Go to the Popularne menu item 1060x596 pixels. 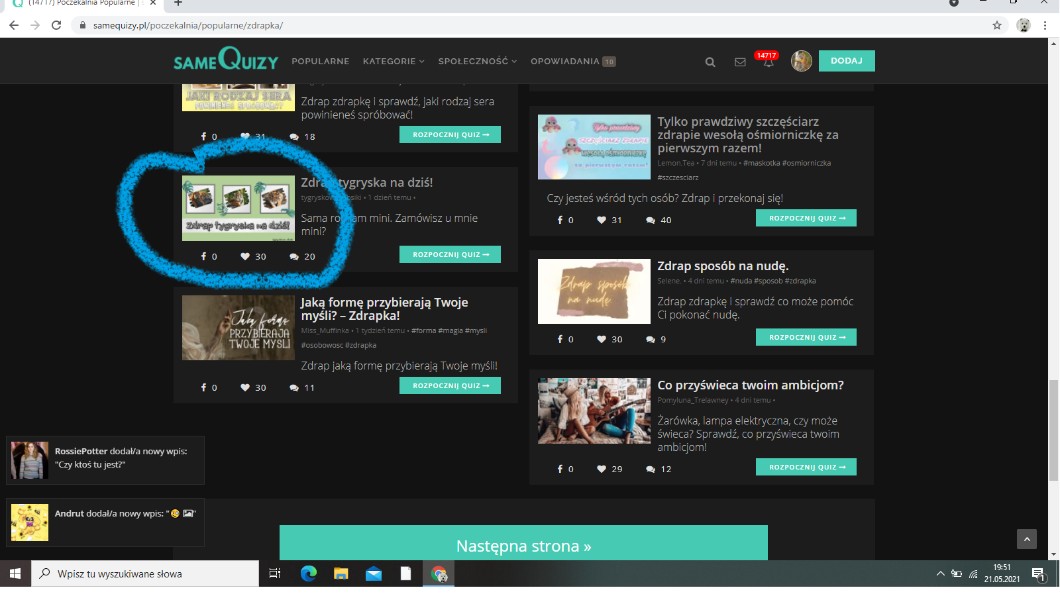click(320, 61)
